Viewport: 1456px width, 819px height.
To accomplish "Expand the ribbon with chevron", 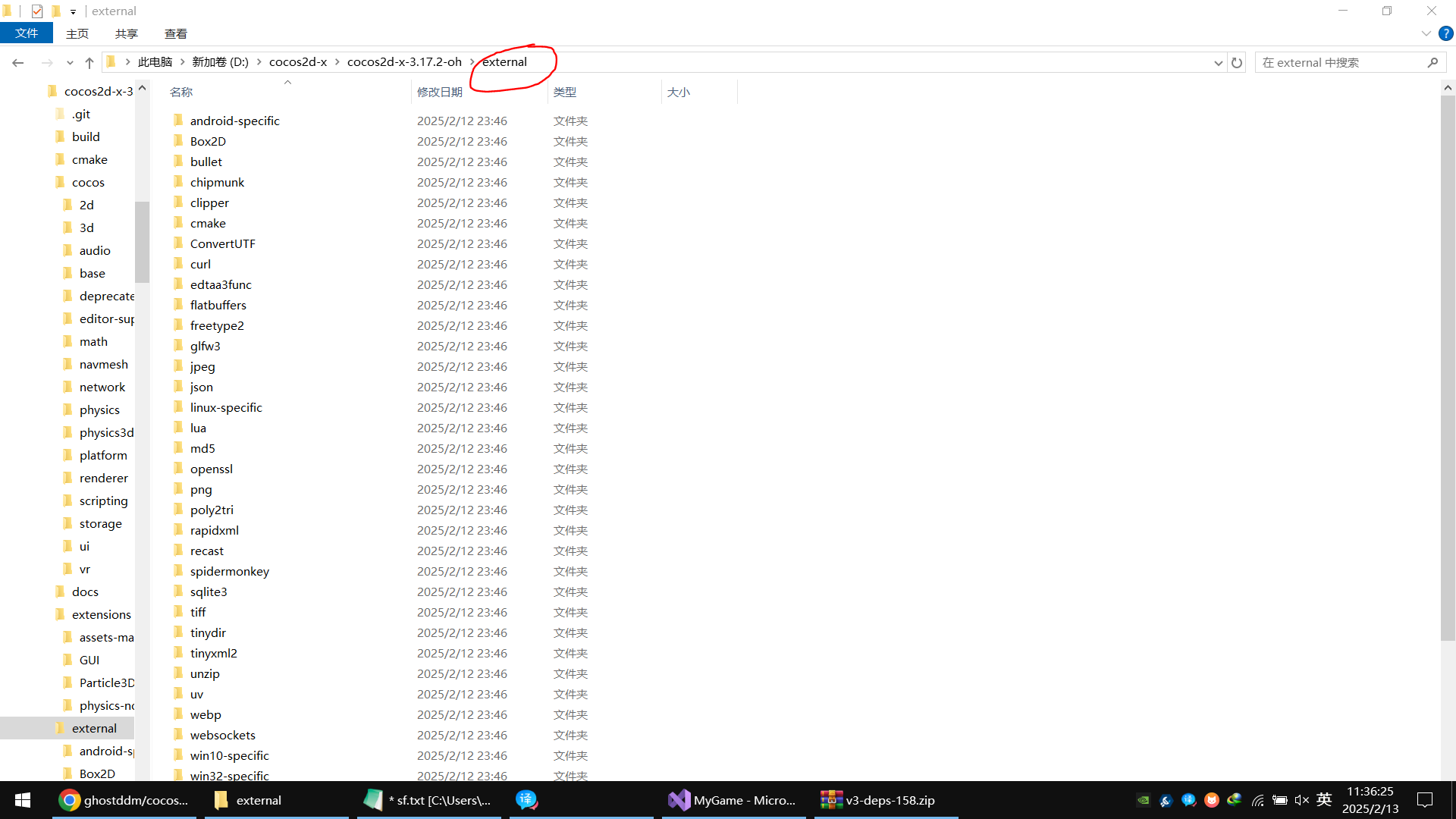I will pyautogui.click(x=1426, y=33).
